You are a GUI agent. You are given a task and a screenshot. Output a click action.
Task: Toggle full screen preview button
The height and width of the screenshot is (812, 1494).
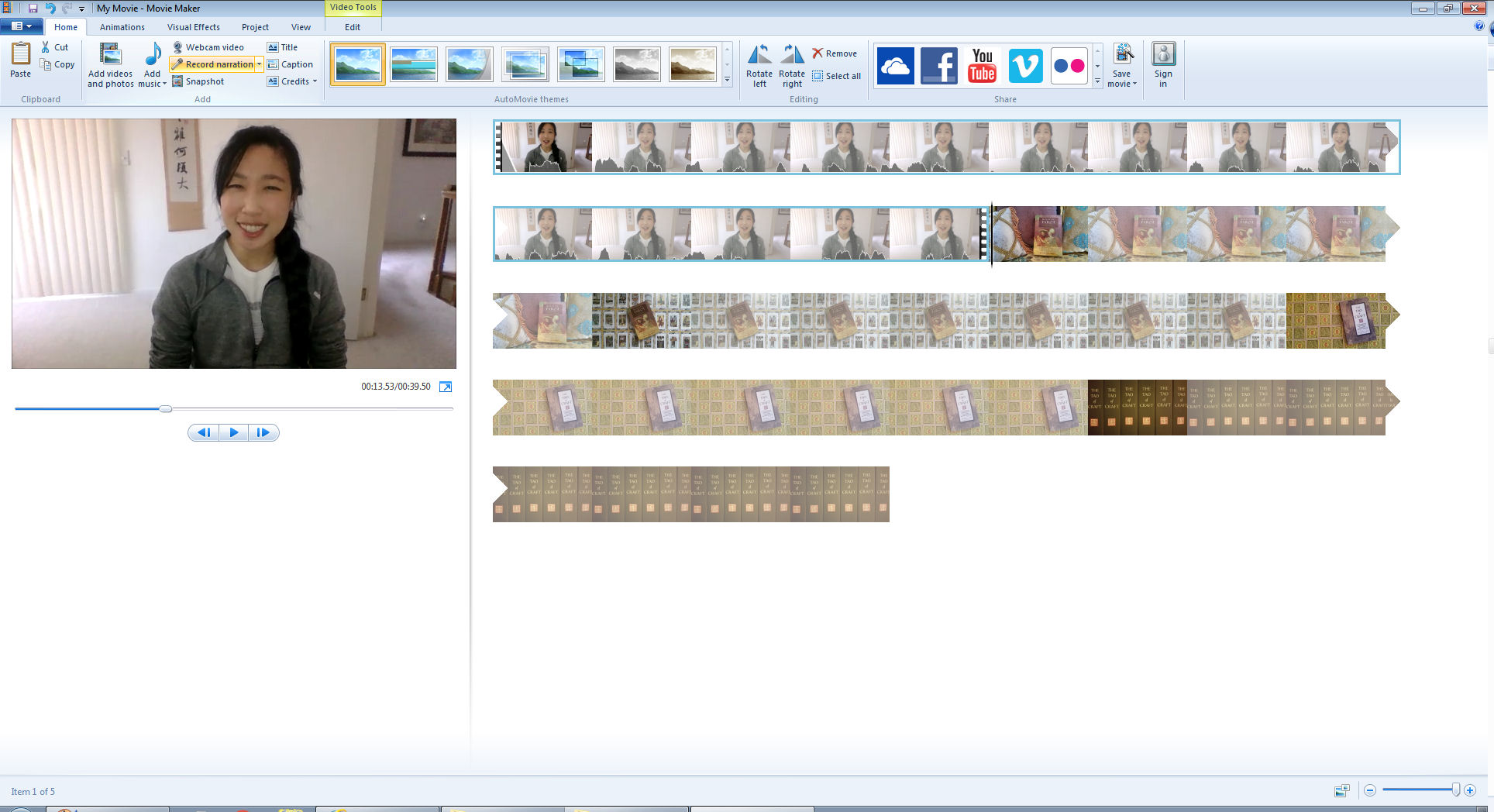(x=446, y=387)
